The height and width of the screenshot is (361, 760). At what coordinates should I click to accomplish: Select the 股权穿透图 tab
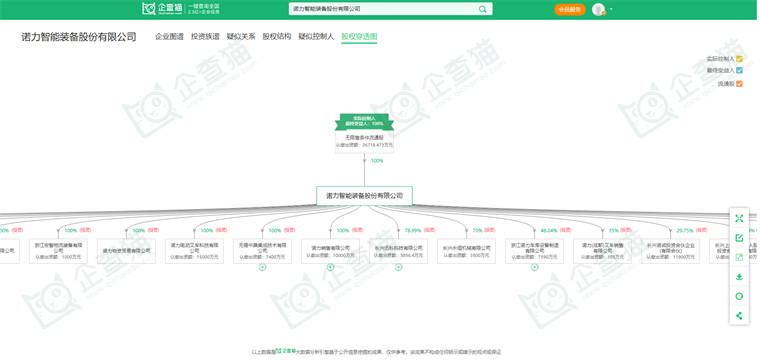coord(359,37)
